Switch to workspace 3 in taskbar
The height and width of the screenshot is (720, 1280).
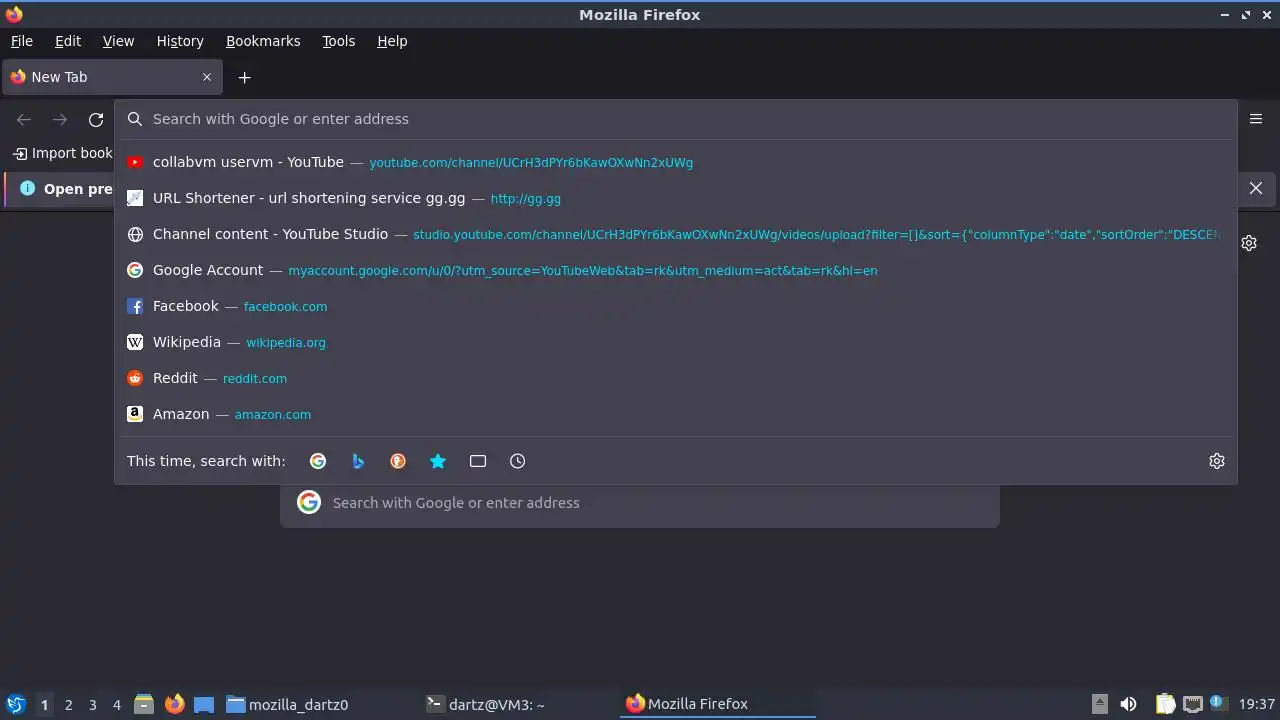92,704
